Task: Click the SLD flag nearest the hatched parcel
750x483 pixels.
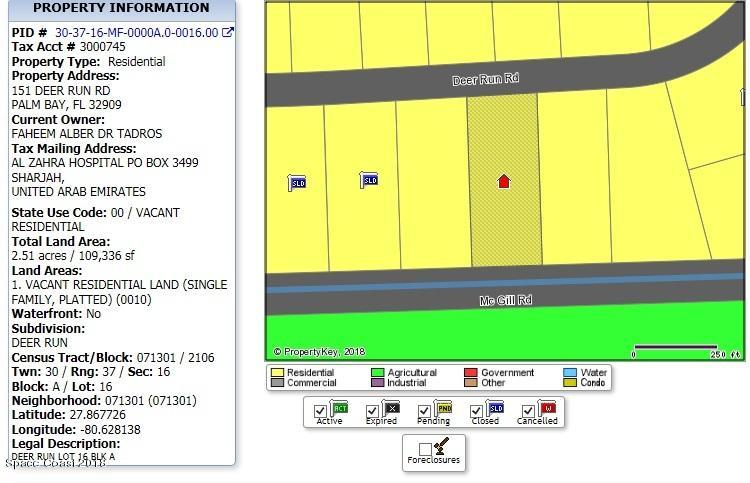Action: tap(369, 180)
